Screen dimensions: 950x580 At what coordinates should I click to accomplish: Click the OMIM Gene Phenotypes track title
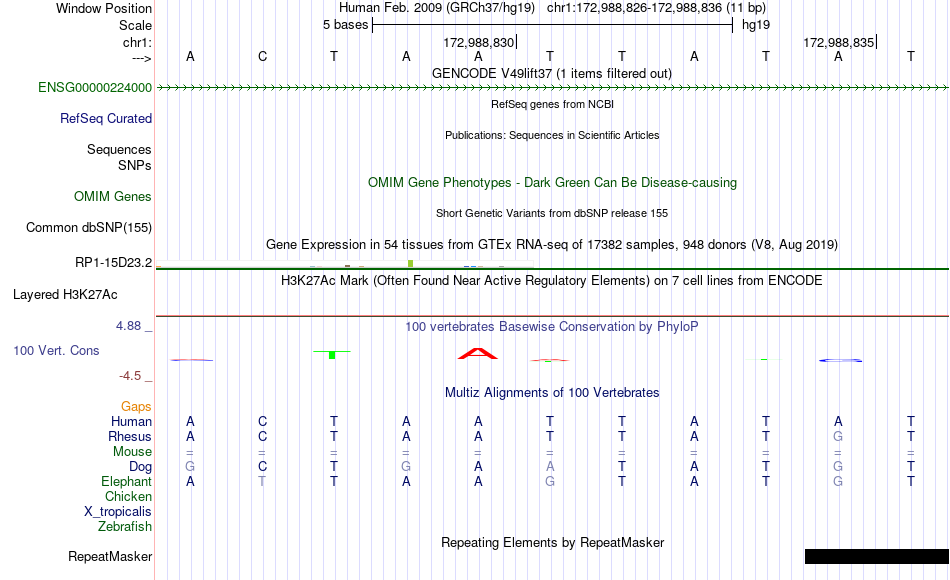click(x=552, y=183)
